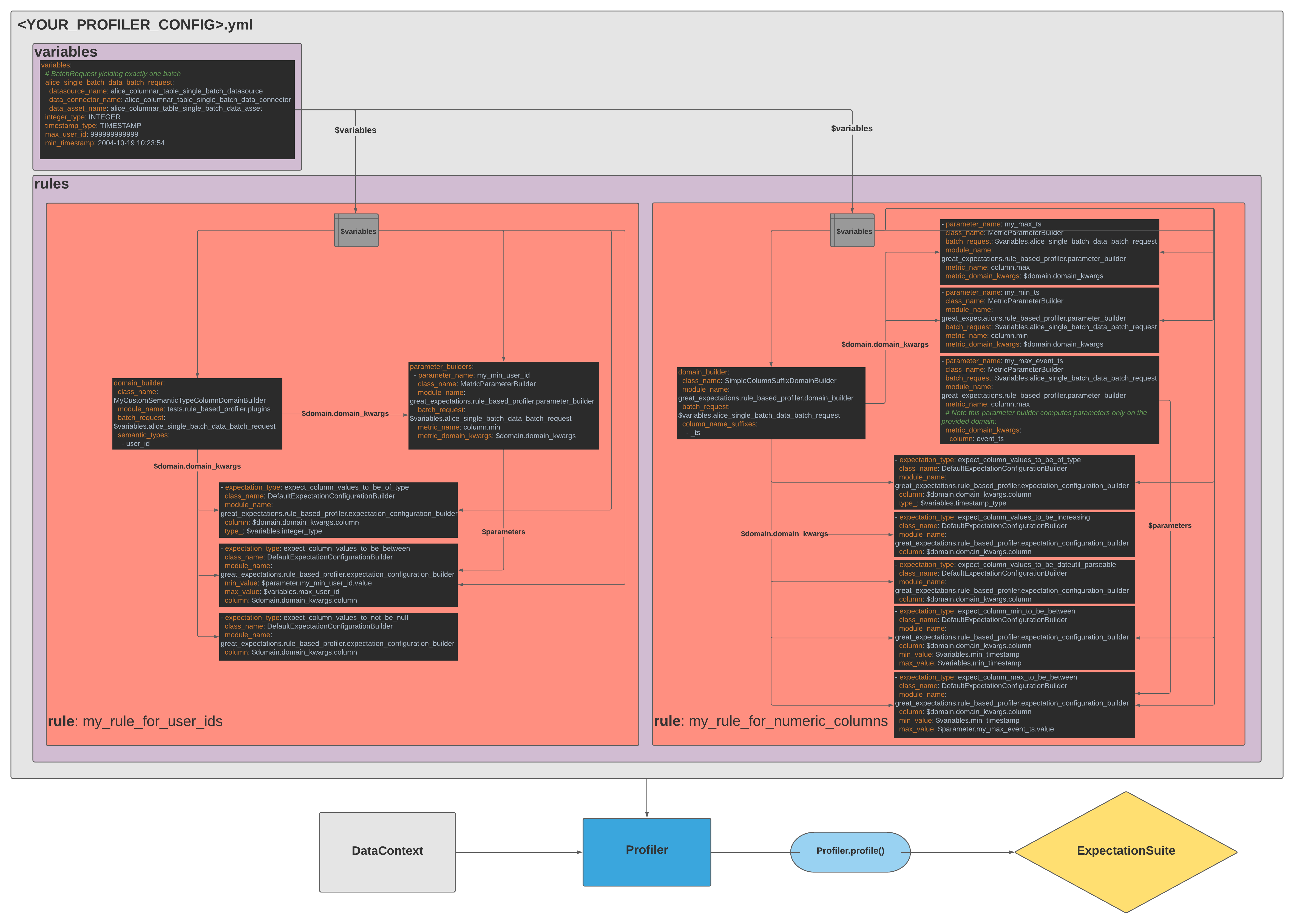
Task: Click the $variables note in my_rule_for_numeric_columns
Action: click(852, 231)
